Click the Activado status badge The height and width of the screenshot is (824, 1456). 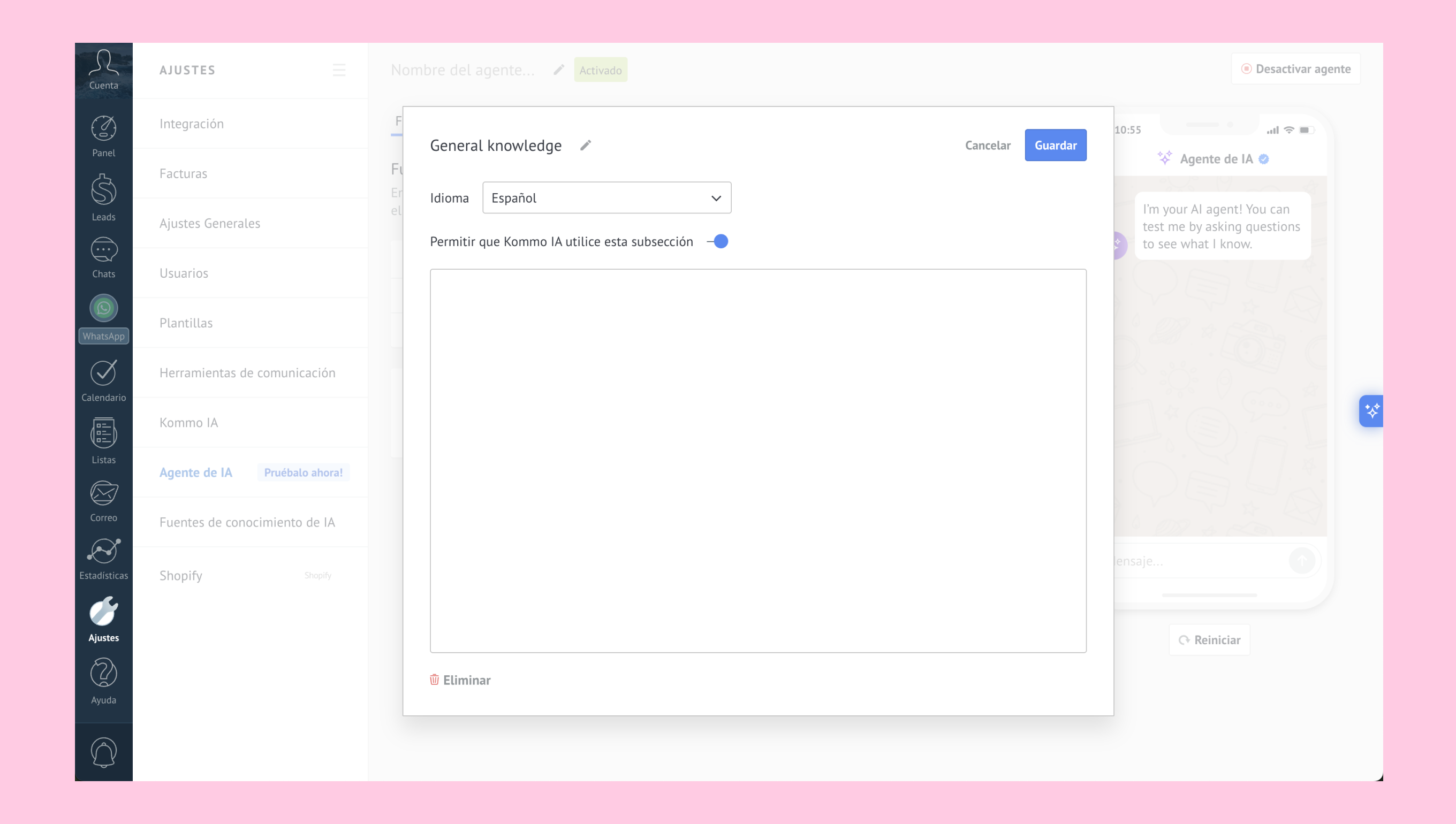point(601,70)
